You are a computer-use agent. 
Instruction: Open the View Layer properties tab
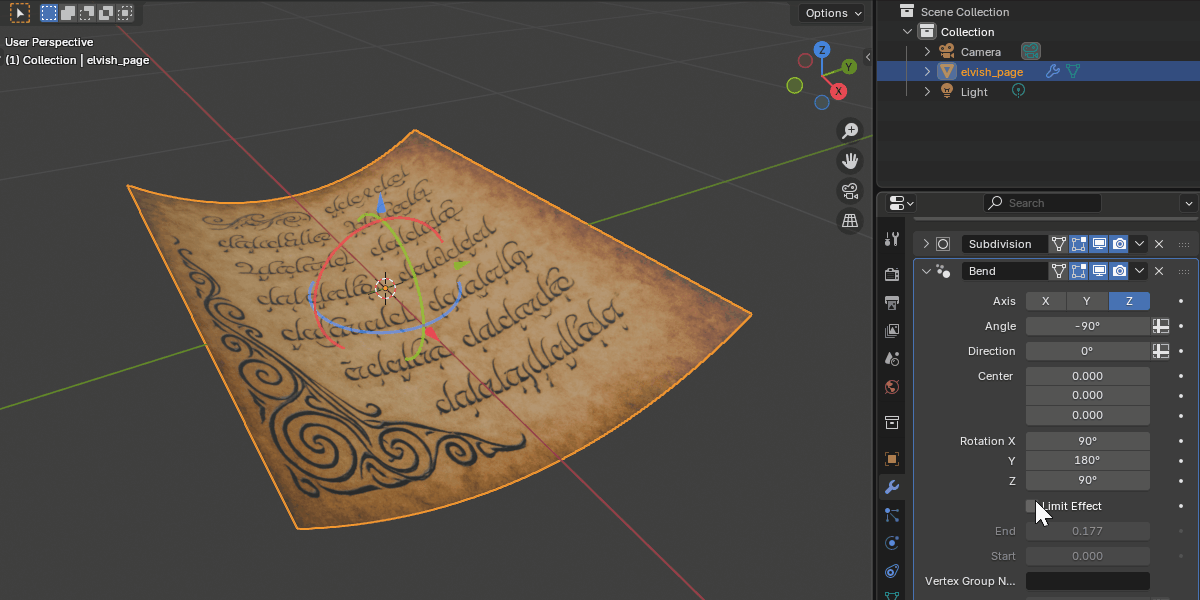[891, 330]
